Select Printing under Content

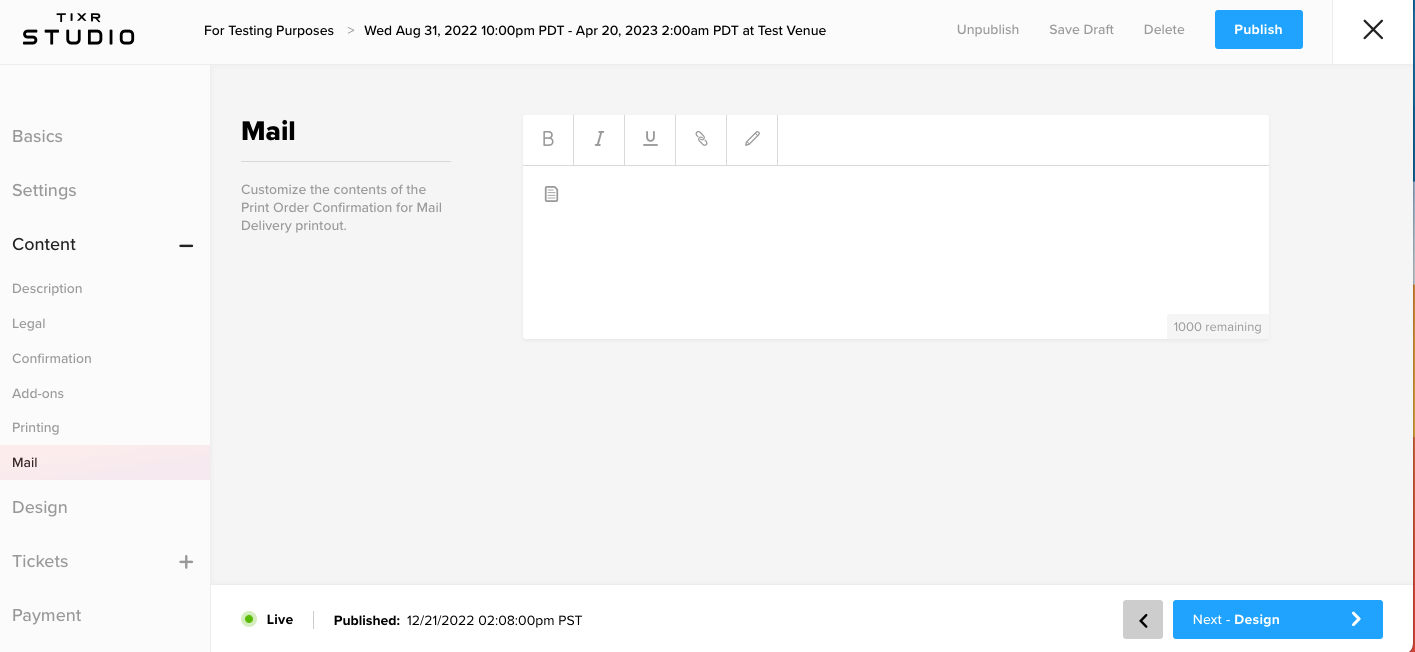tap(36, 427)
